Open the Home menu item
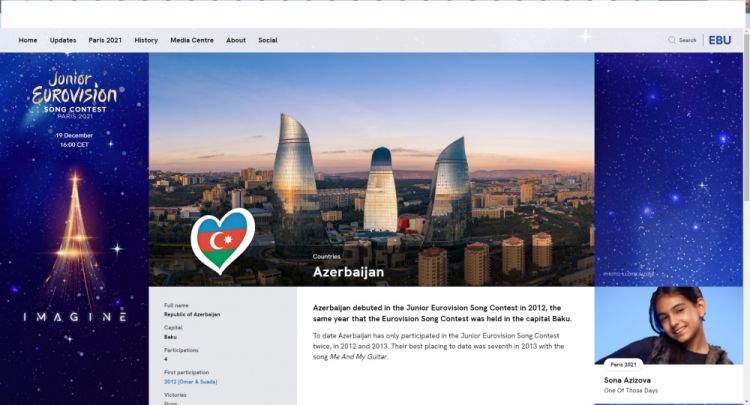This screenshot has width=750, height=405. pos(28,40)
